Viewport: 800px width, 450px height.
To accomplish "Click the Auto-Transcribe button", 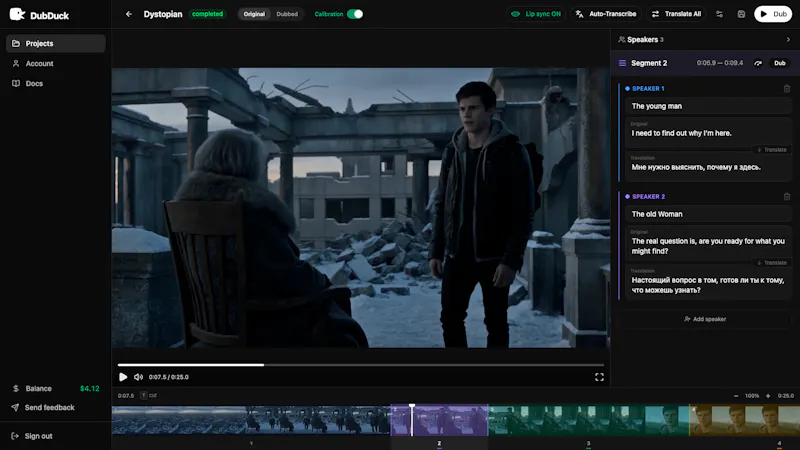I will (606, 14).
